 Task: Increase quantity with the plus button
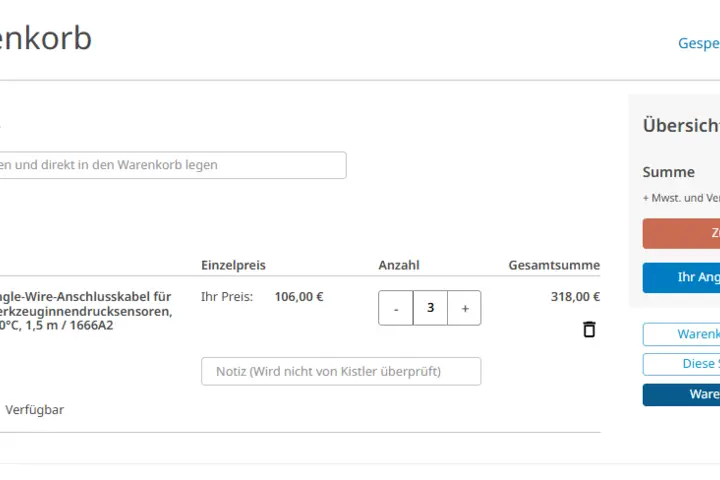[464, 308]
